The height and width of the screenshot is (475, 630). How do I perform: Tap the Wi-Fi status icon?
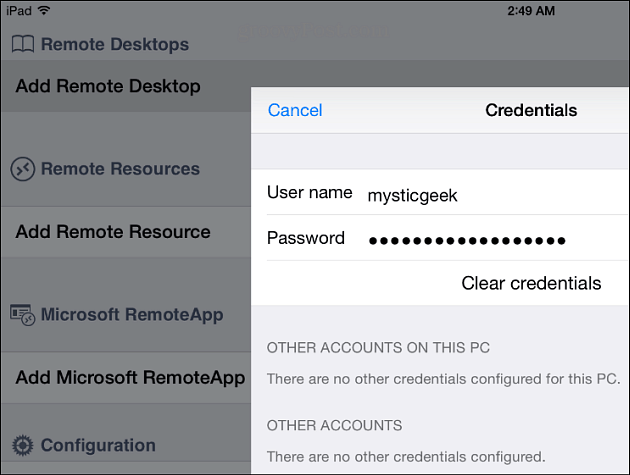[44, 10]
